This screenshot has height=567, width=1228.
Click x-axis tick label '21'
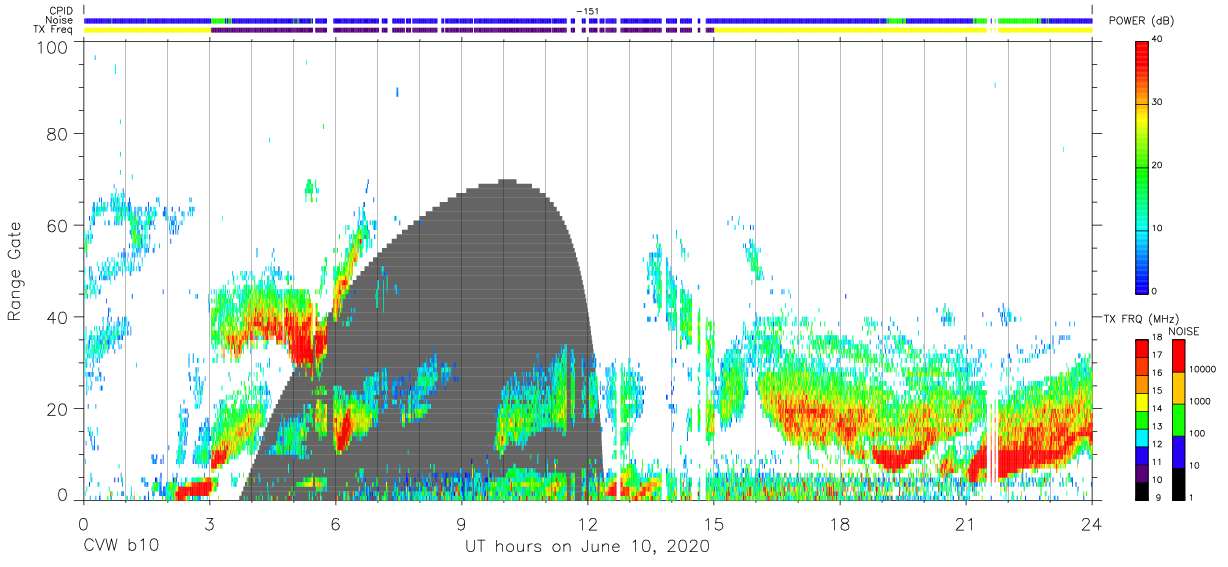coord(966,523)
